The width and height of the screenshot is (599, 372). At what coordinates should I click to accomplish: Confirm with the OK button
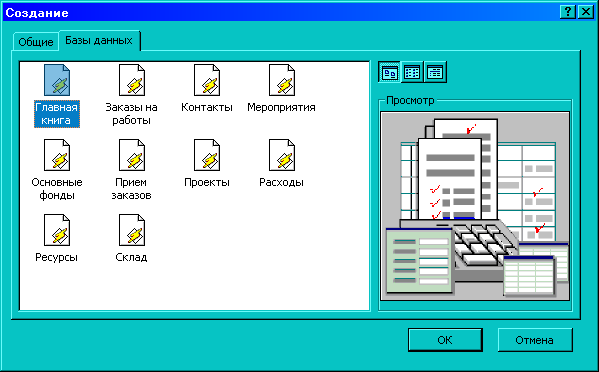click(445, 340)
